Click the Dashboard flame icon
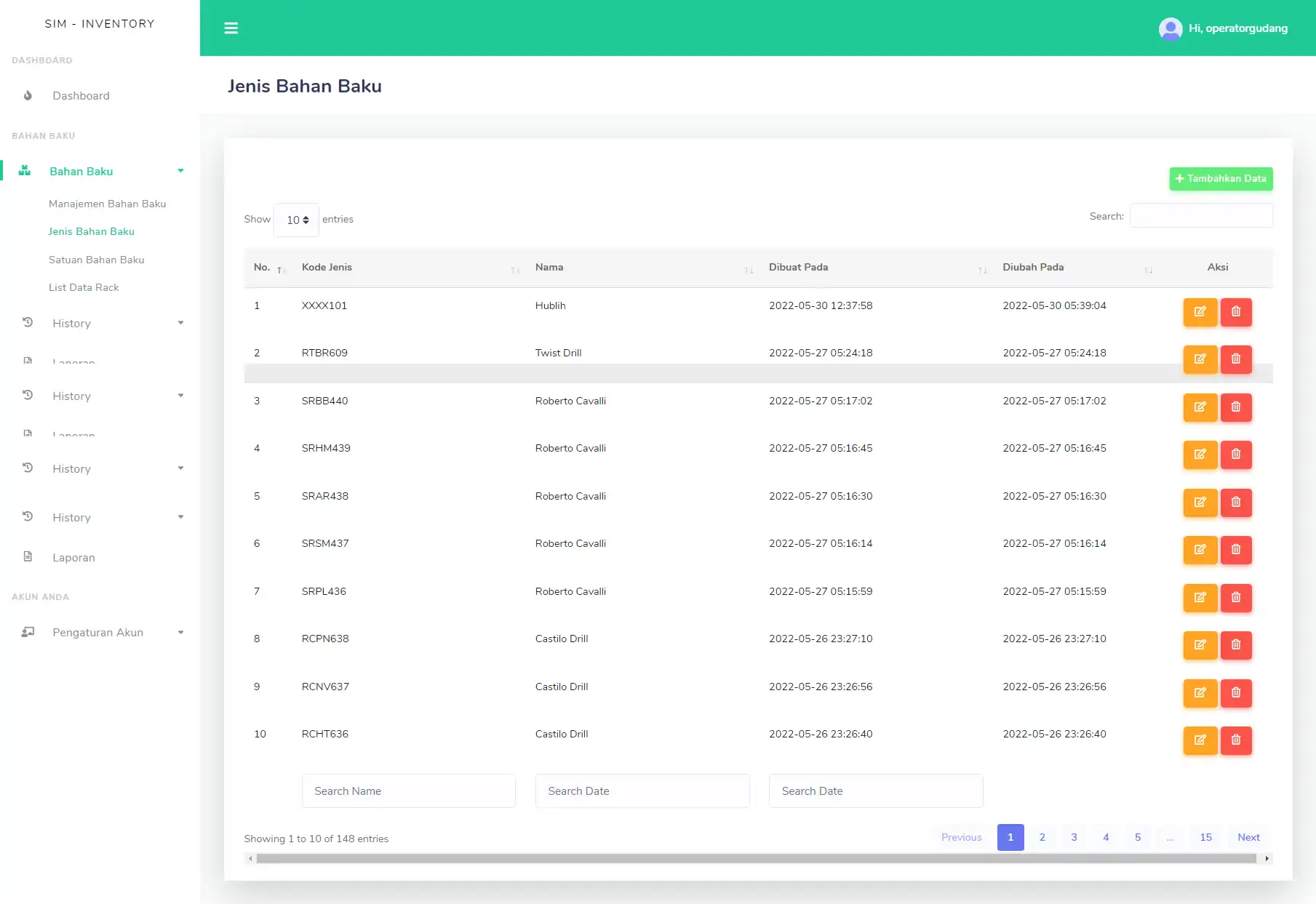This screenshot has height=904, width=1316. point(28,95)
